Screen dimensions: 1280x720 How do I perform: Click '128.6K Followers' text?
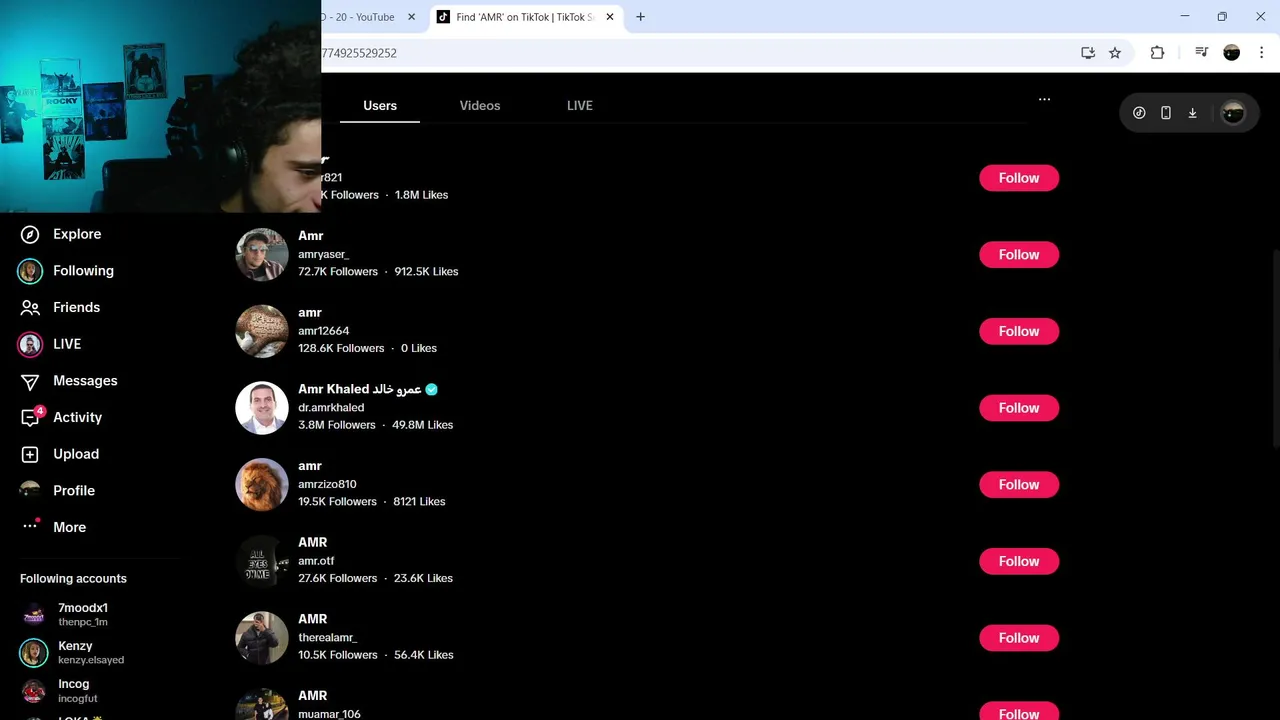pos(341,348)
